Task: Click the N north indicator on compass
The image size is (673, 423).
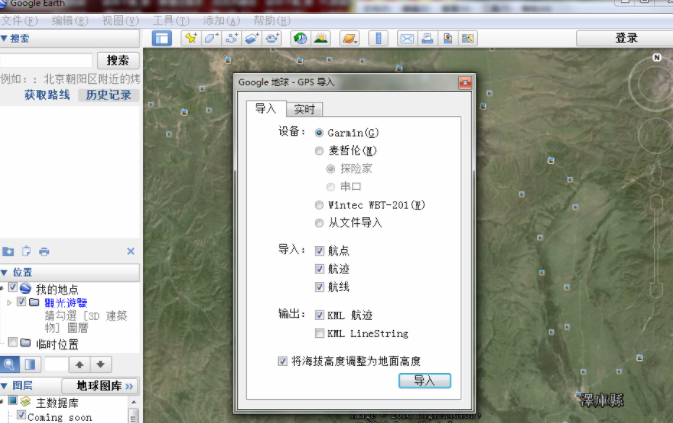Action: (656, 57)
